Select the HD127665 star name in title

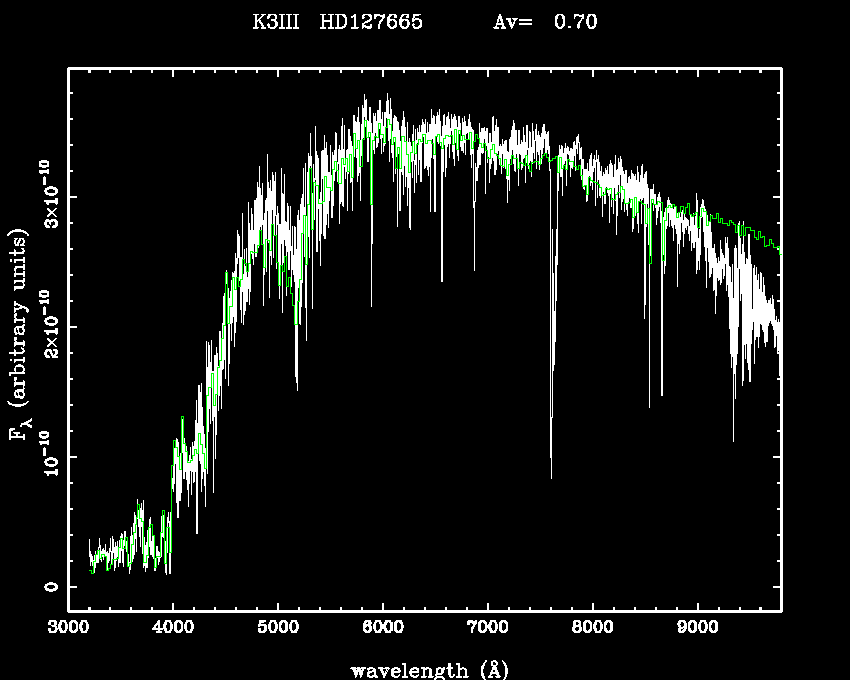(370, 22)
